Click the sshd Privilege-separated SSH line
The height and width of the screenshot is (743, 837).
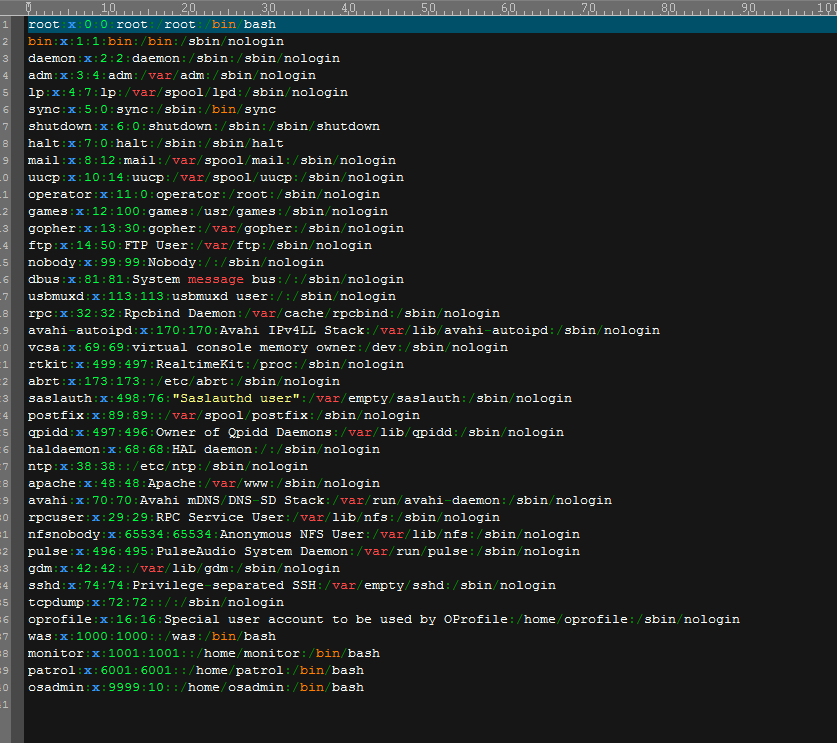coord(292,586)
